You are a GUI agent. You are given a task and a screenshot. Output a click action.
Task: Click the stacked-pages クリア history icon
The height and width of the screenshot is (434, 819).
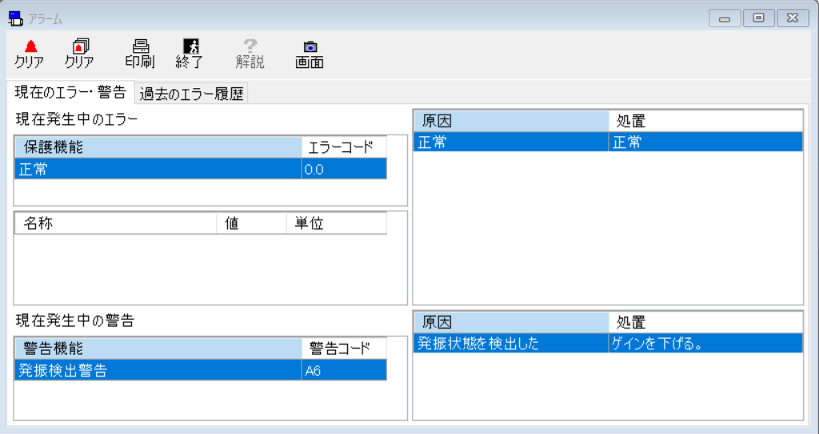pyautogui.click(x=79, y=46)
